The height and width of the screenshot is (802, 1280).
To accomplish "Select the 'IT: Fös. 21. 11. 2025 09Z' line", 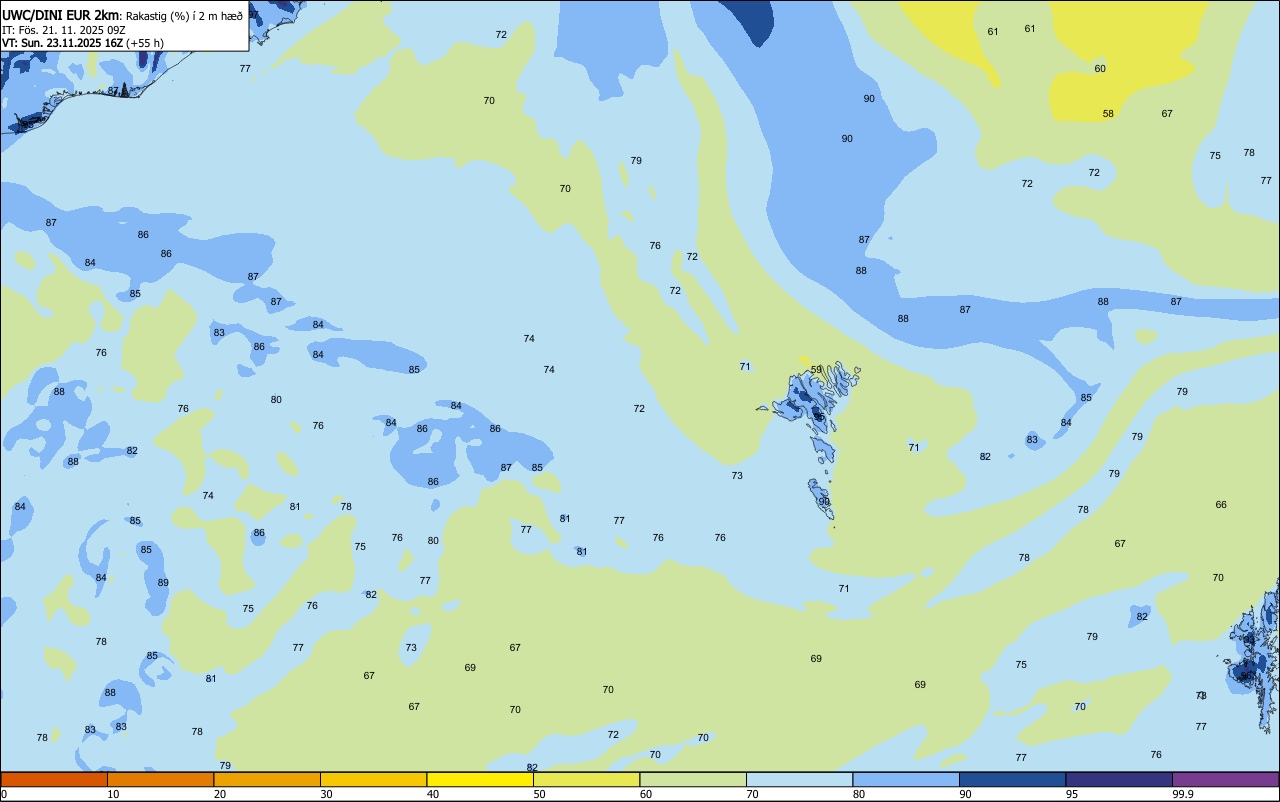I will coord(62,30).
